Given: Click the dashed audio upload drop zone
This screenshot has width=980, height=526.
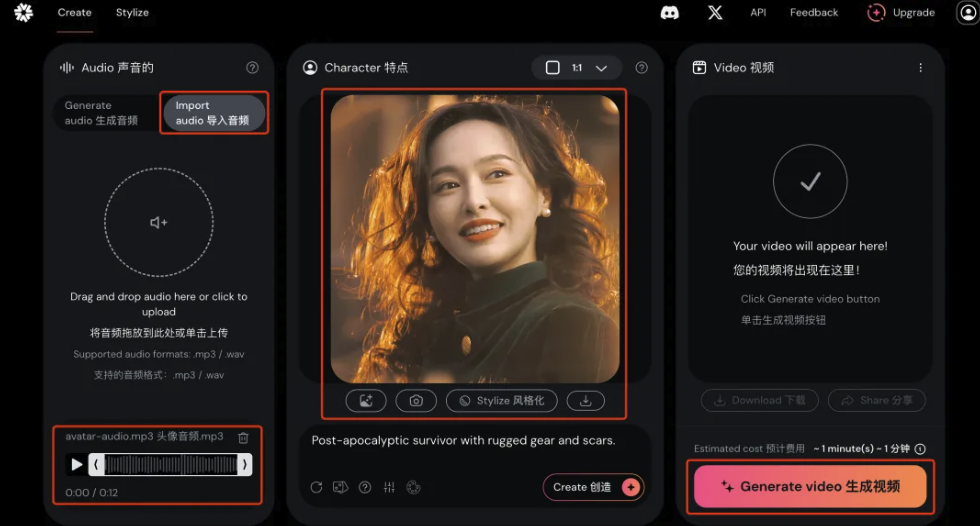Looking at the screenshot, I should click(159, 222).
